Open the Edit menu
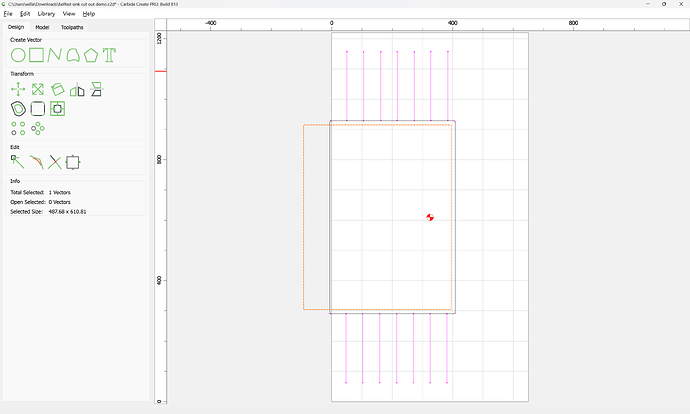690x414 pixels. coord(25,14)
